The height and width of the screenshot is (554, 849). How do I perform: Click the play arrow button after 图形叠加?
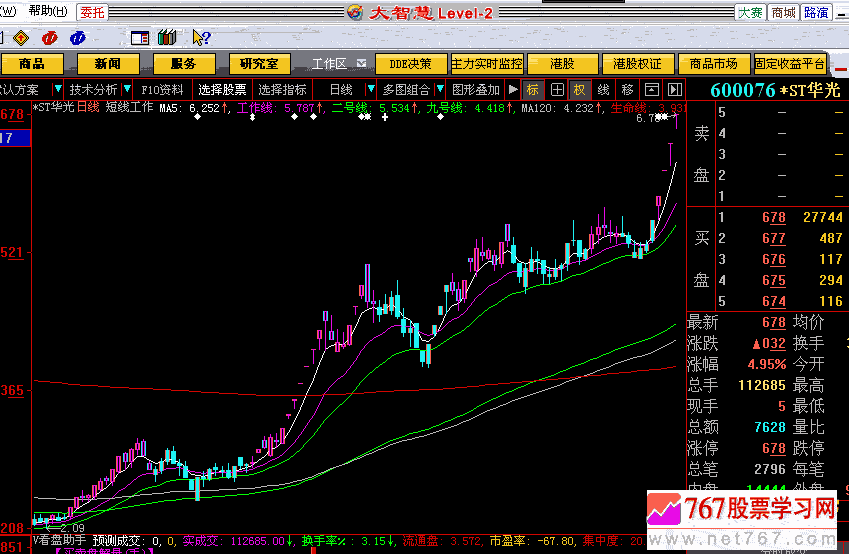(x=513, y=89)
